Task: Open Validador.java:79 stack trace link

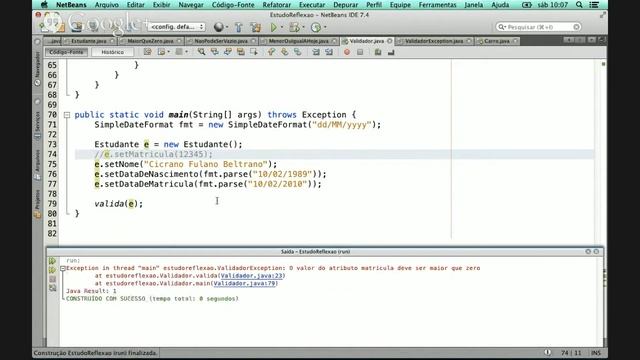Action: (x=244, y=283)
